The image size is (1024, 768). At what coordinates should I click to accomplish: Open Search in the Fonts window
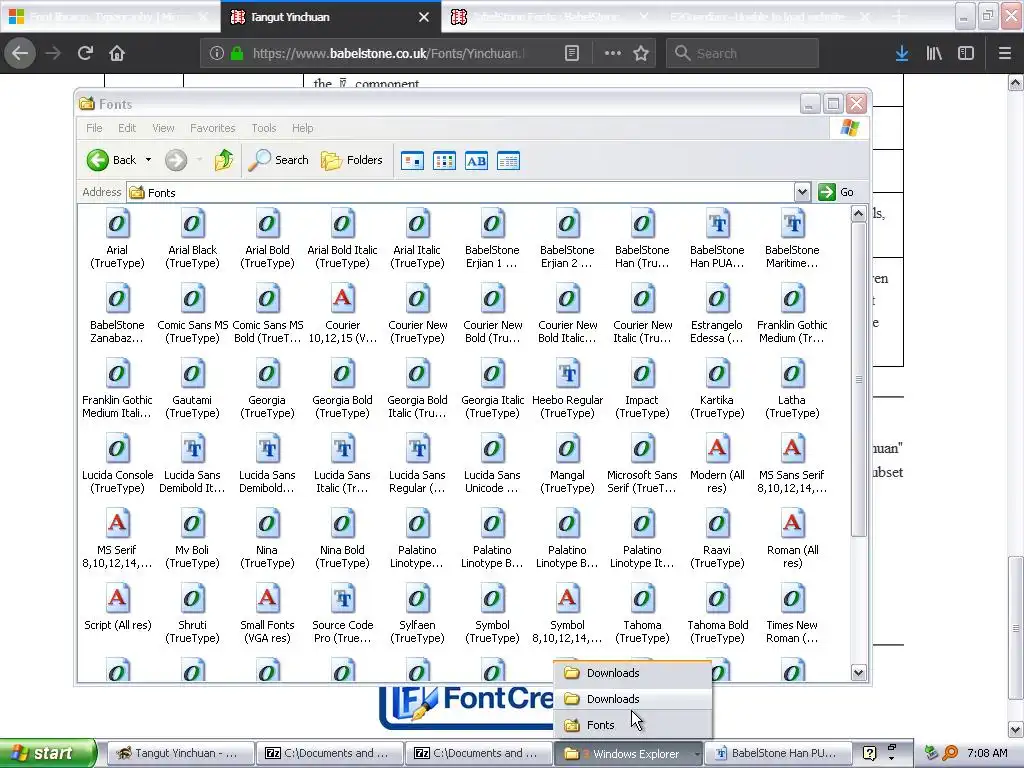pyautogui.click(x=278, y=160)
